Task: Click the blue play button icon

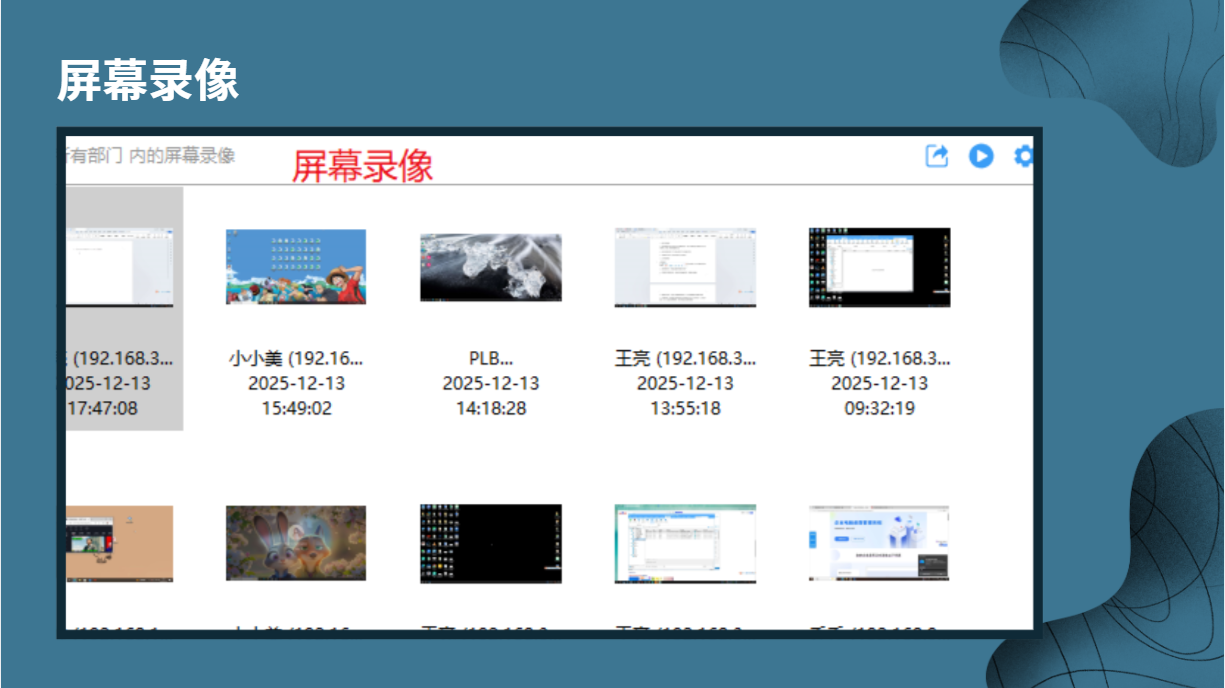Action: point(981,156)
